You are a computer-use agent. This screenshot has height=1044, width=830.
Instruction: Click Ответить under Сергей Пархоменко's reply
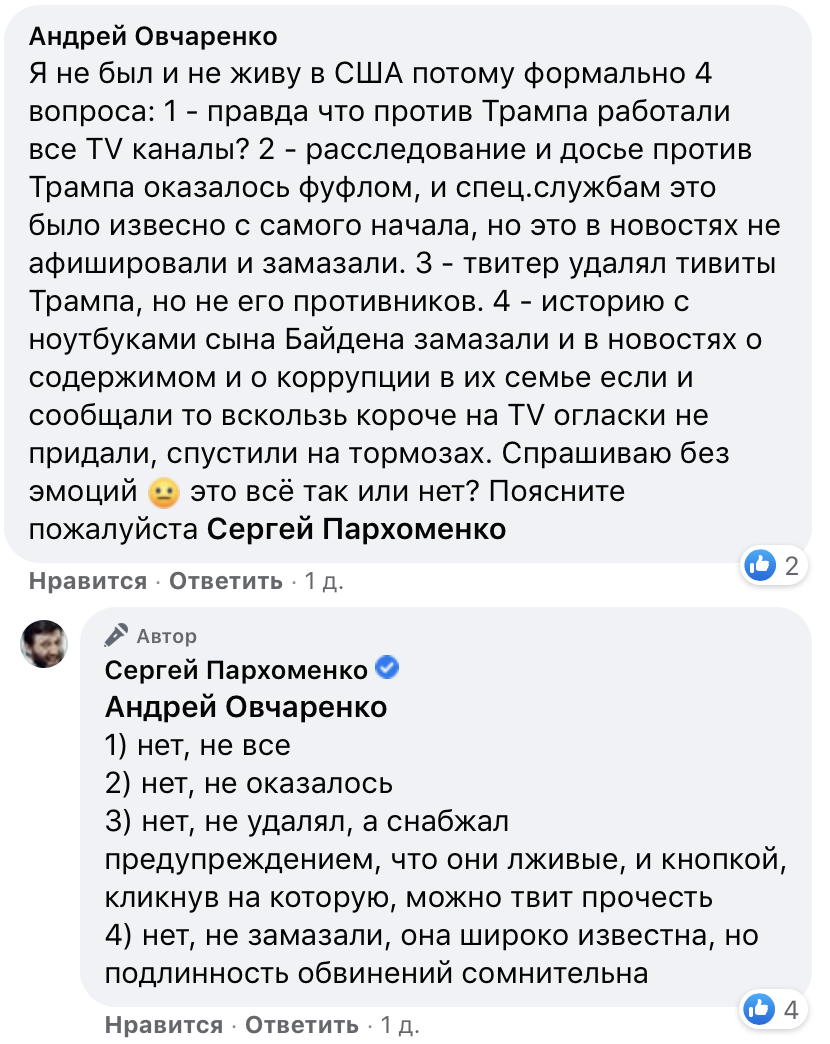click(x=302, y=1025)
